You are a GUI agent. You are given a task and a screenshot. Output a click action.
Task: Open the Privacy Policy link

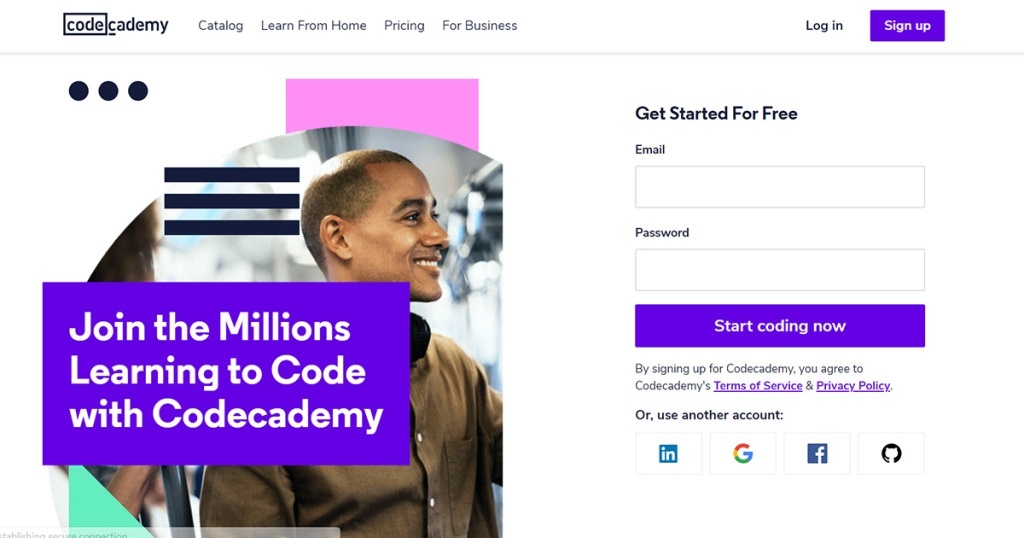(853, 386)
